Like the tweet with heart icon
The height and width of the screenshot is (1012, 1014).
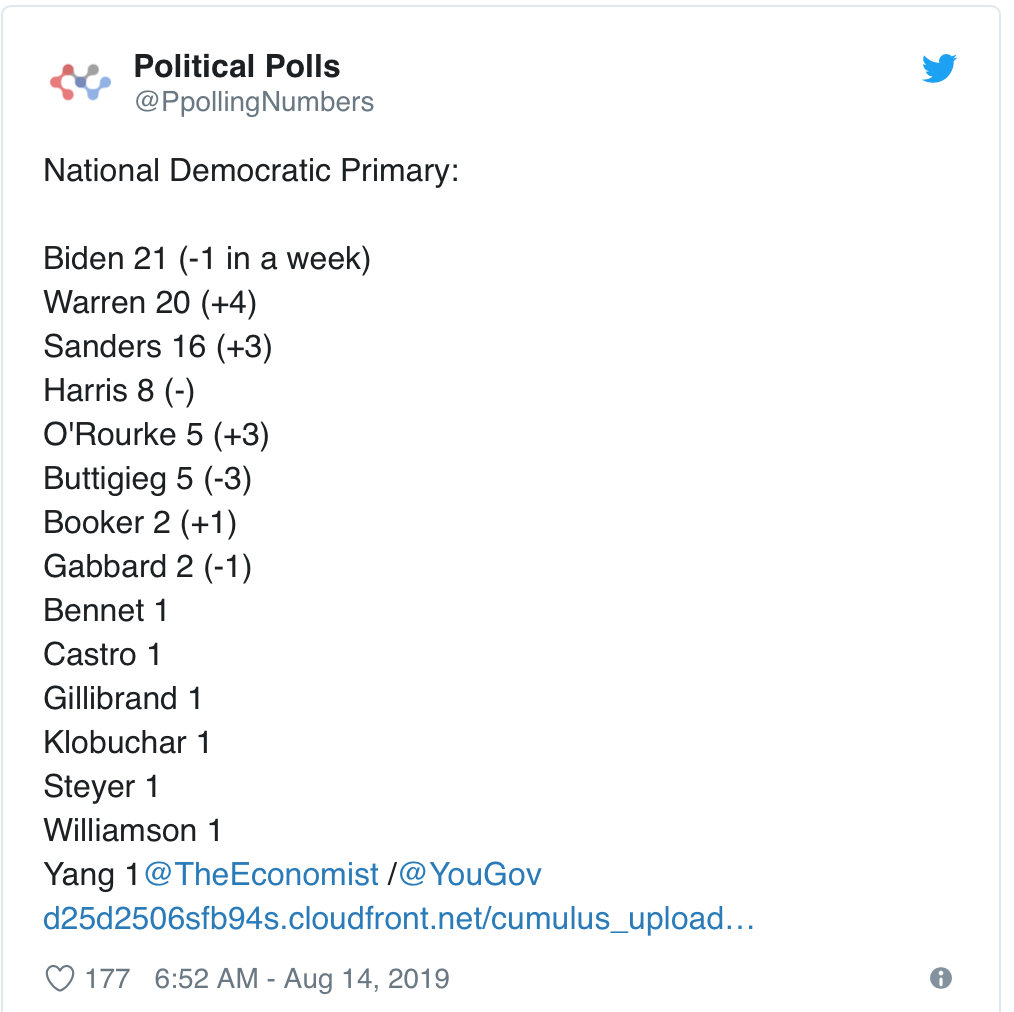(60, 978)
